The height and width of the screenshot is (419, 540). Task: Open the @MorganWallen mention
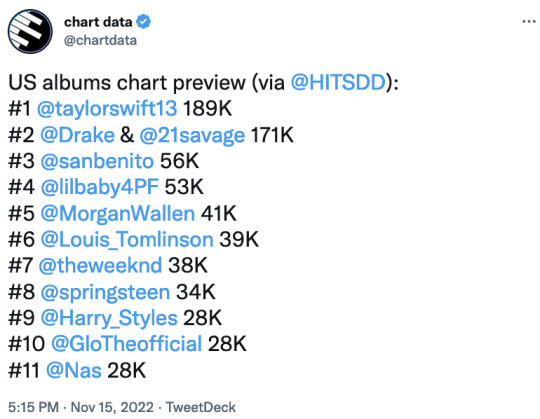point(118,213)
